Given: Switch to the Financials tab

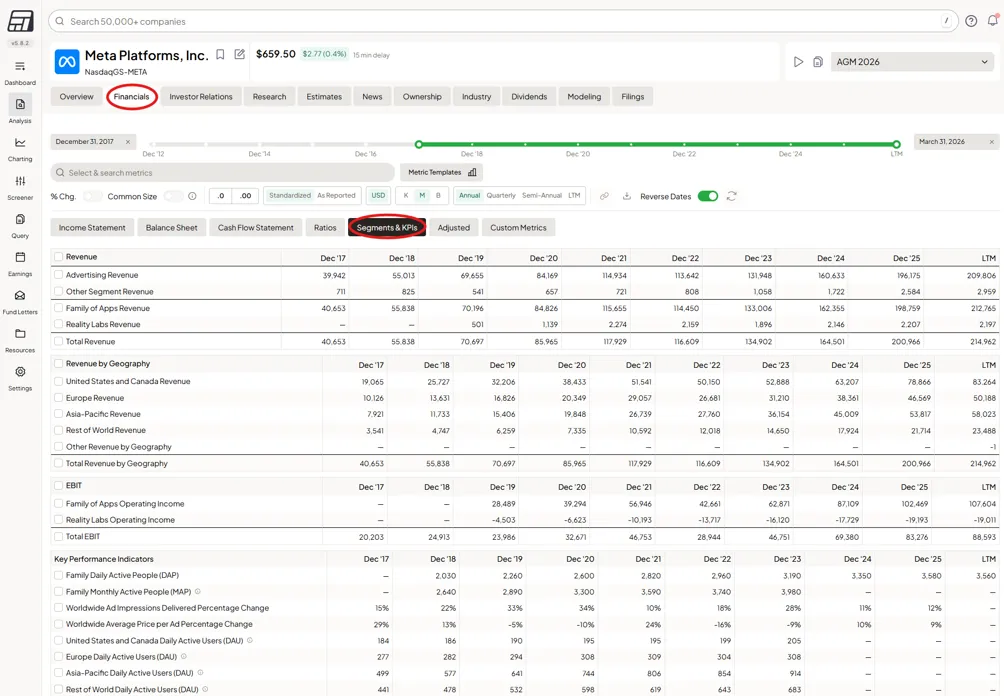Looking at the screenshot, I should tap(131, 97).
